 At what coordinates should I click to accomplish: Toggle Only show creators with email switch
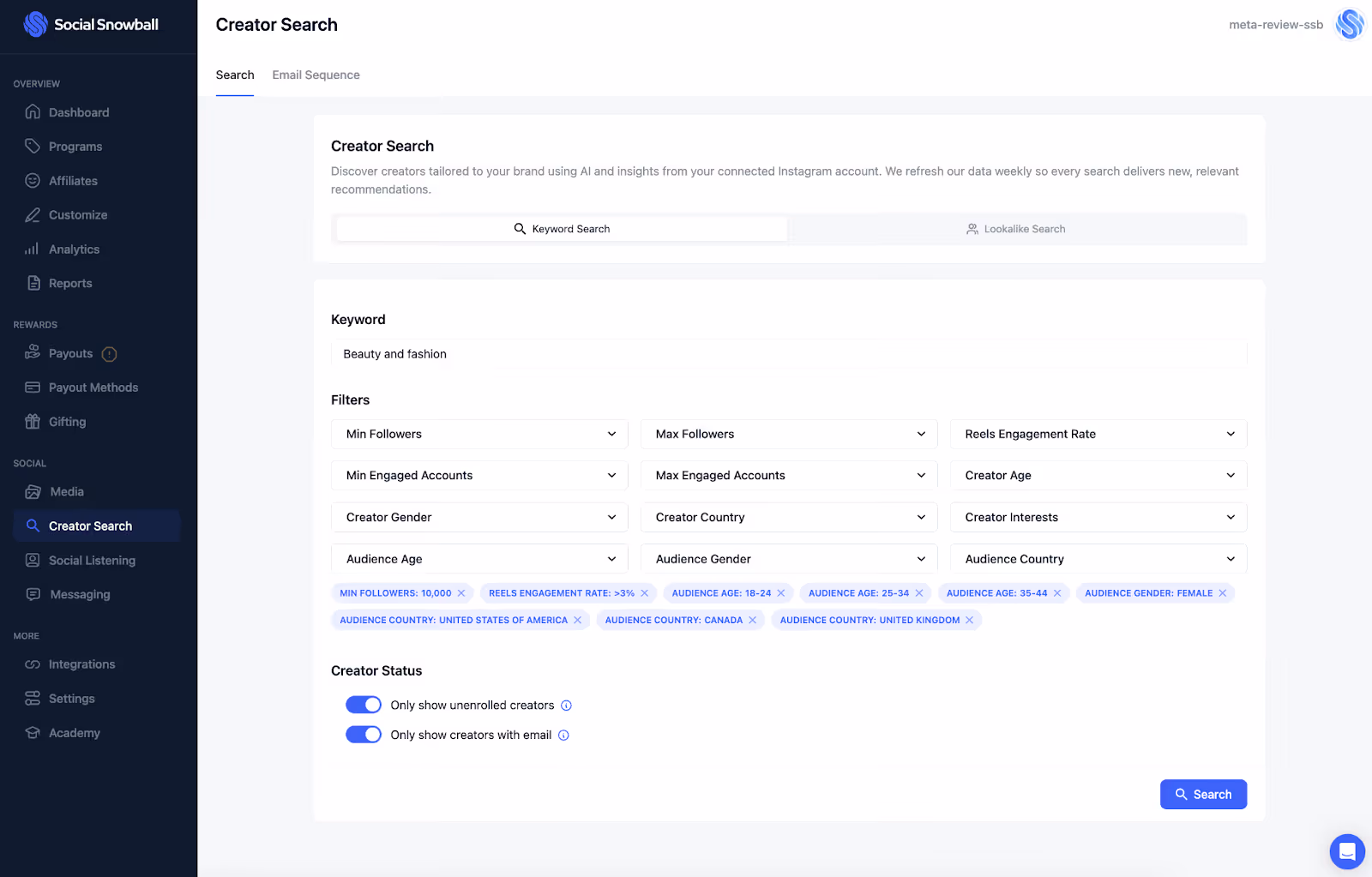point(364,735)
